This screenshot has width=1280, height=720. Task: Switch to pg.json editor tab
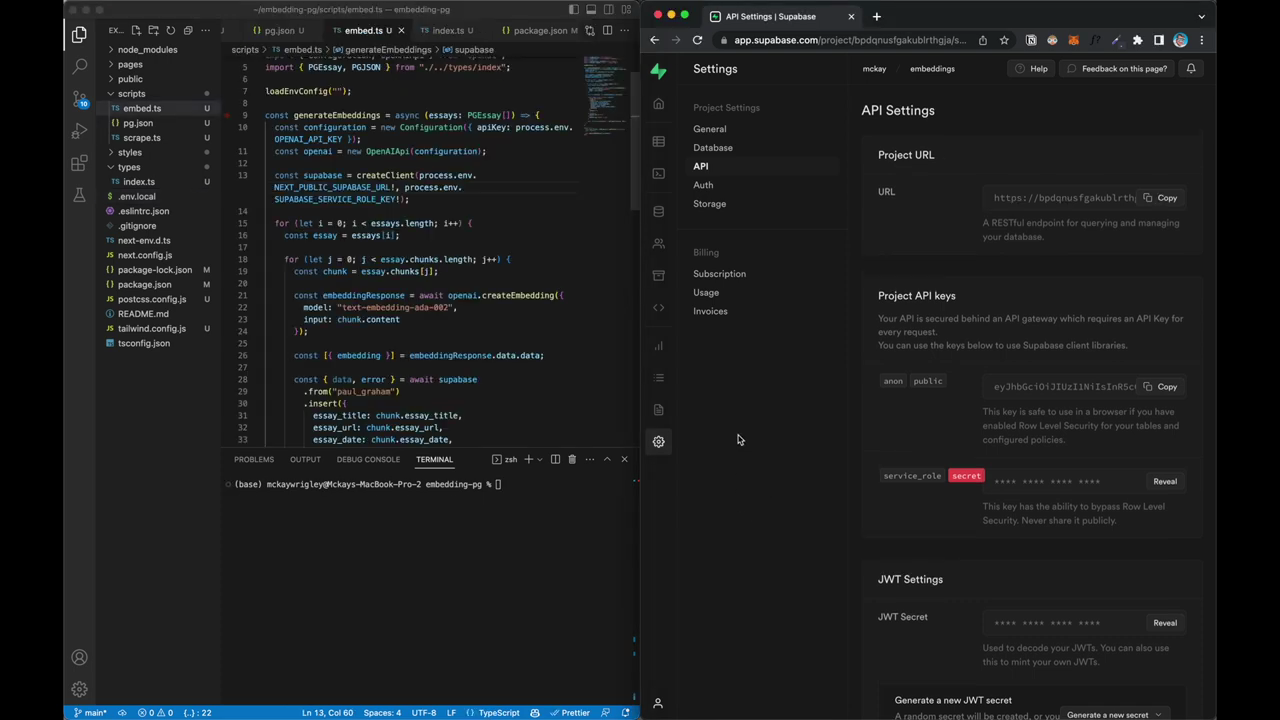(280, 31)
